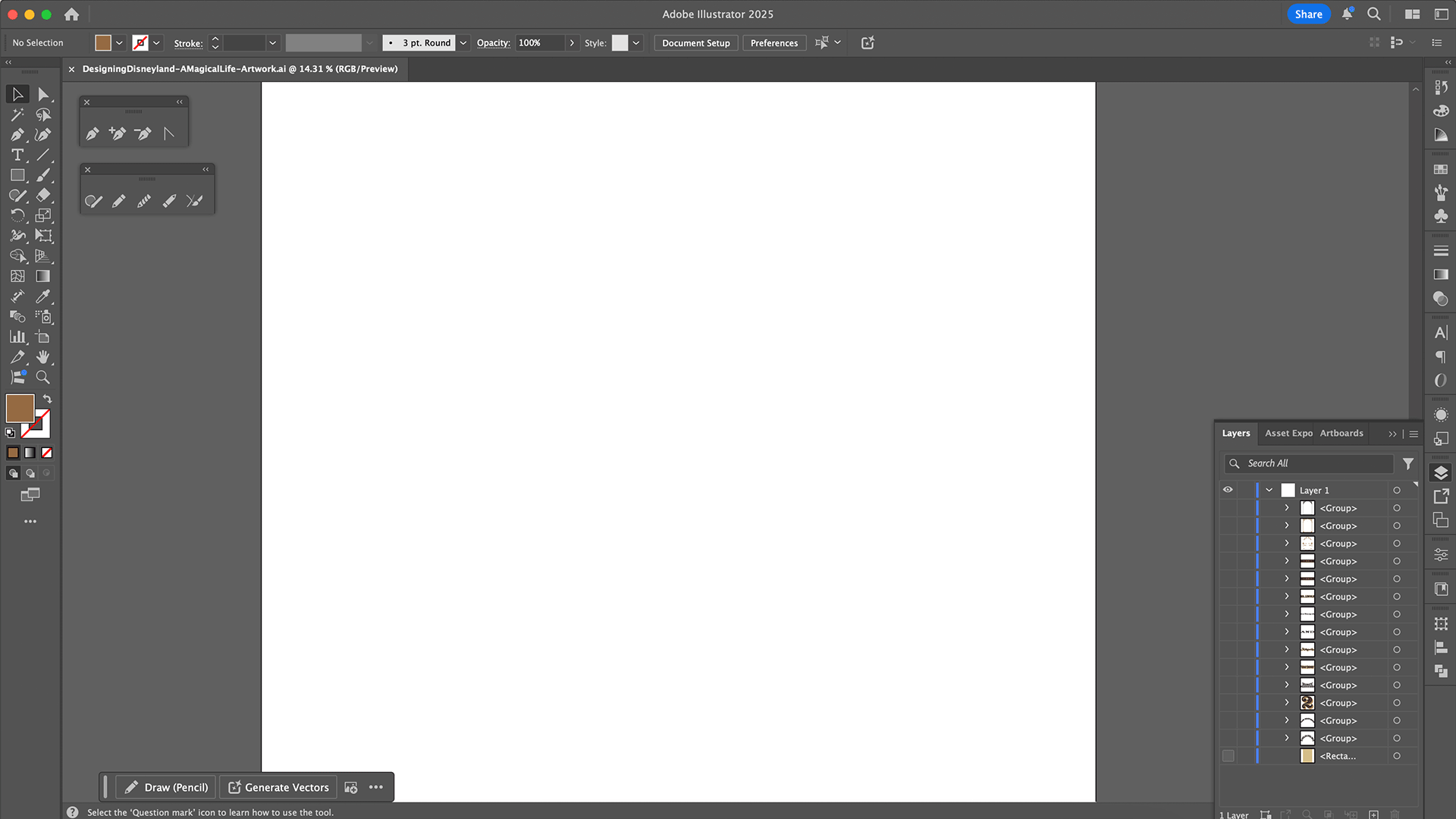1456x819 pixels.
Task: Expand the first Group sublayer
Action: point(1286,508)
